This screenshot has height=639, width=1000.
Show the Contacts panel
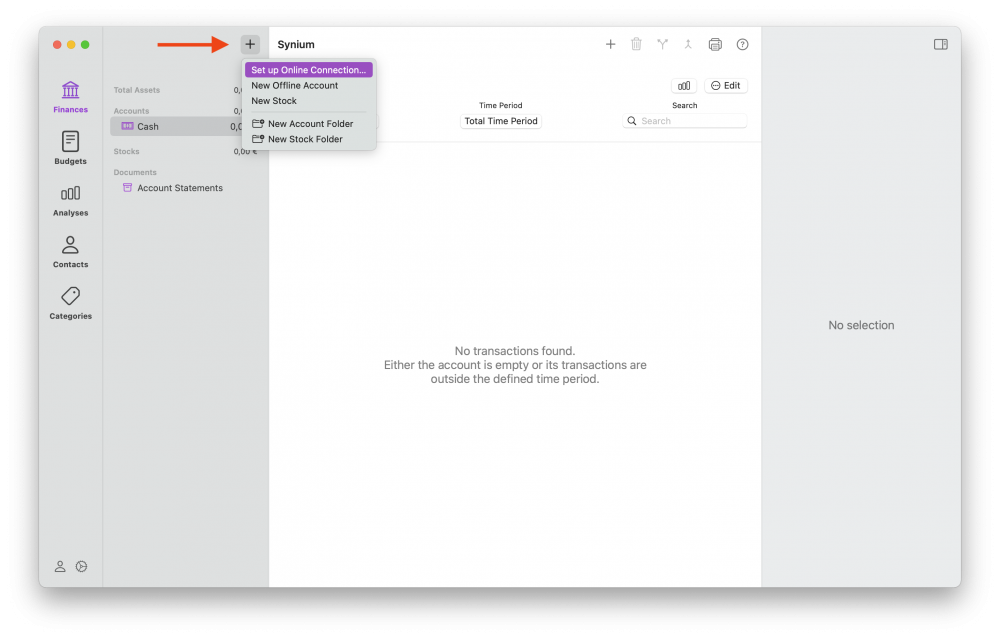click(x=70, y=250)
